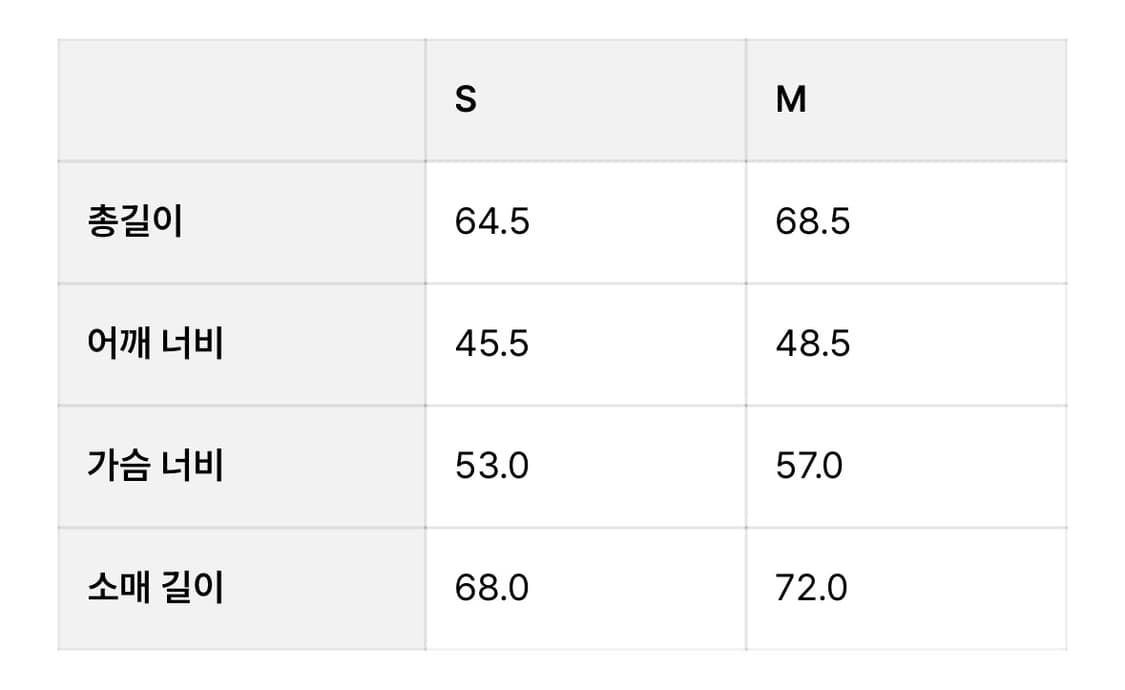Pick the 72.0 sleeve length cell

[811, 588]
